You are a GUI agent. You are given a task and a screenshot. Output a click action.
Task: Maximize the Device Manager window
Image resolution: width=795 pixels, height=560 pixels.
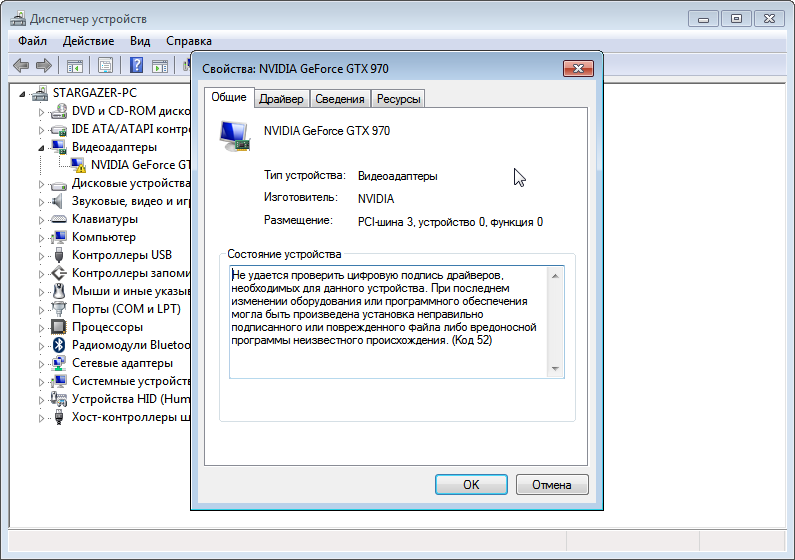[x=736, y=19]
